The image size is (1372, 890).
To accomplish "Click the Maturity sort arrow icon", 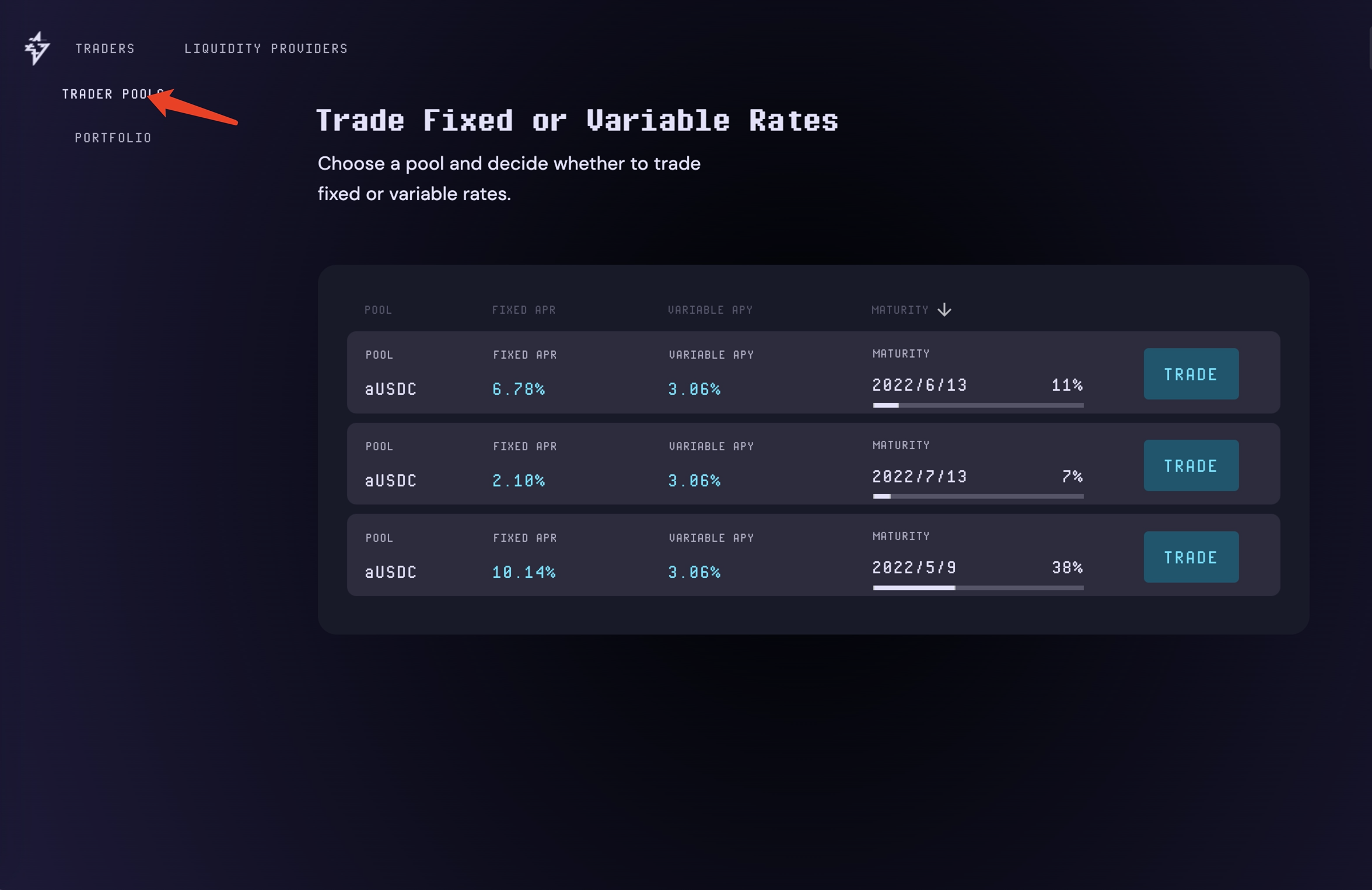I will (x=944, y=310).
